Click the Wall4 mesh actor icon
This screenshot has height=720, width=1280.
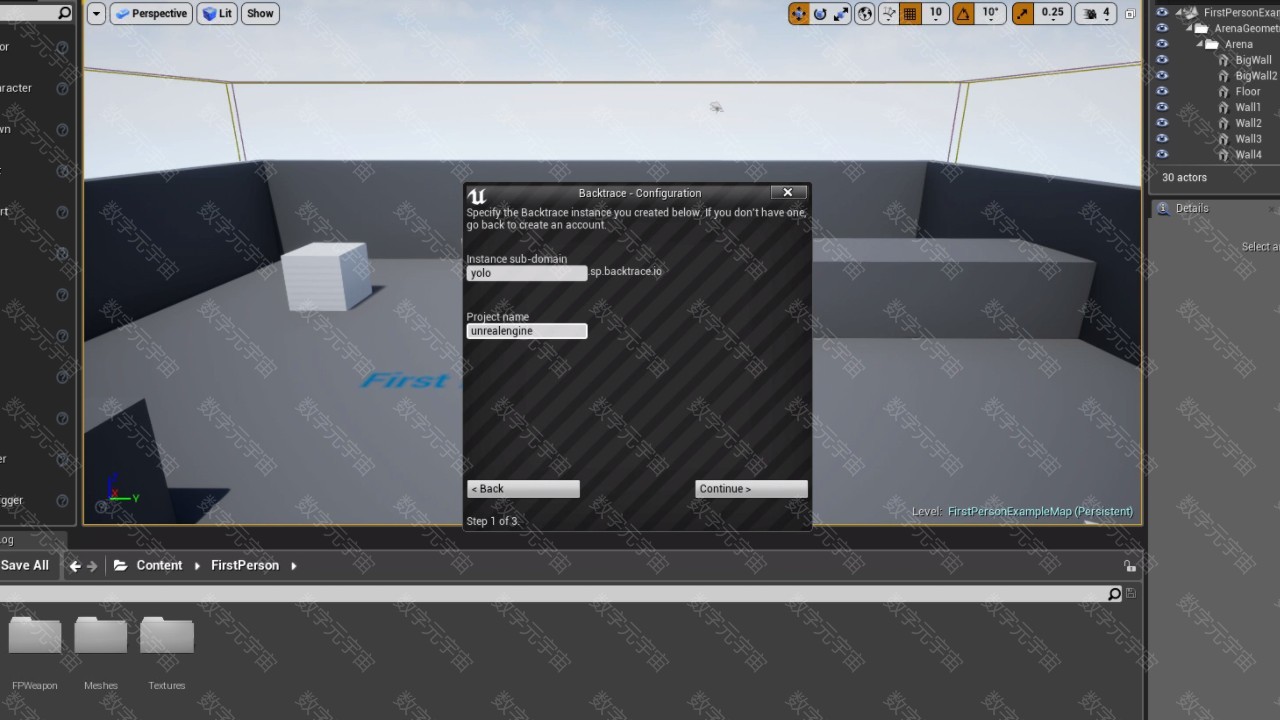1224,155
